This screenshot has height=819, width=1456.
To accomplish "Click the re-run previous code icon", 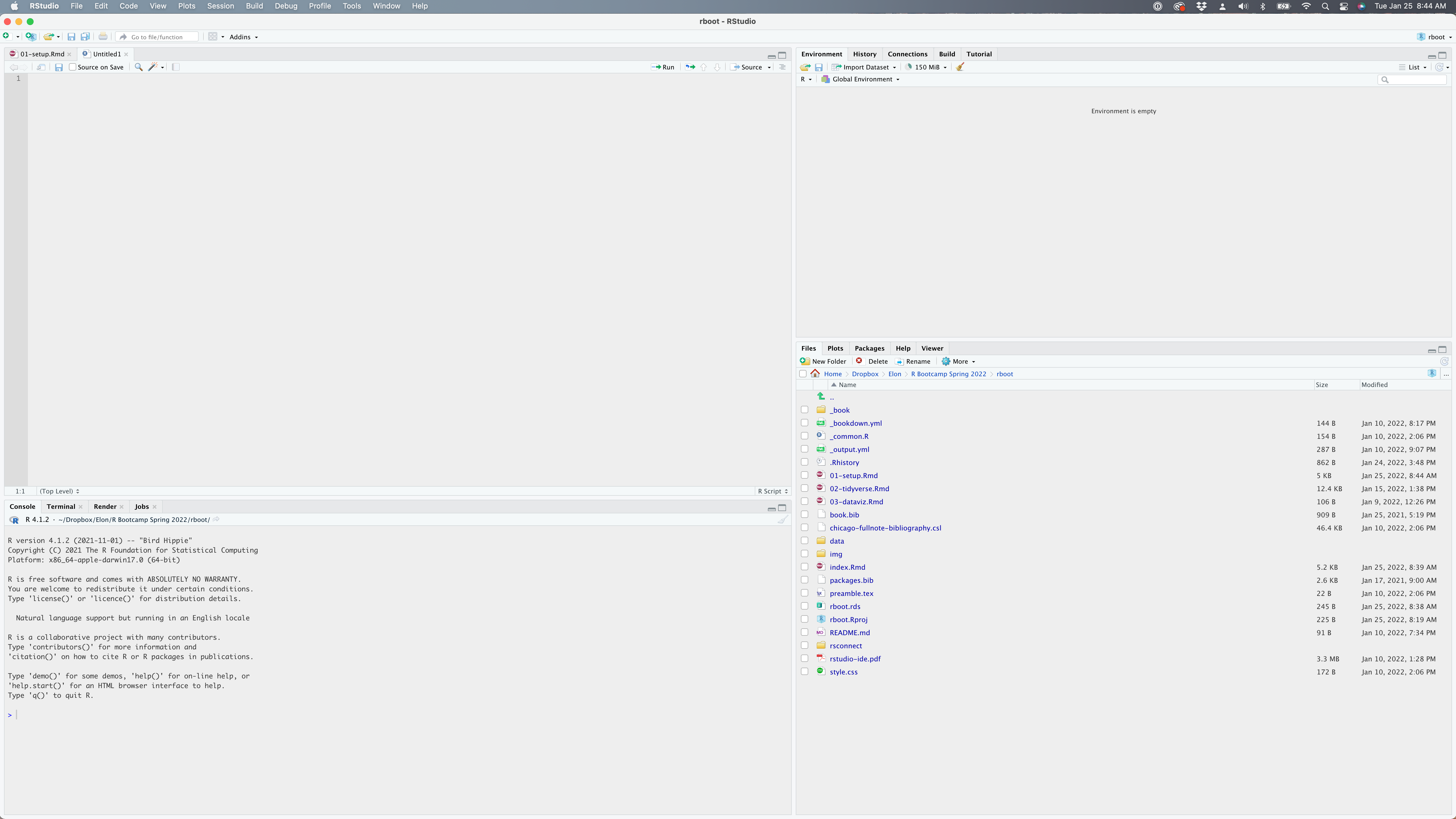I will (x=690, y=67).
